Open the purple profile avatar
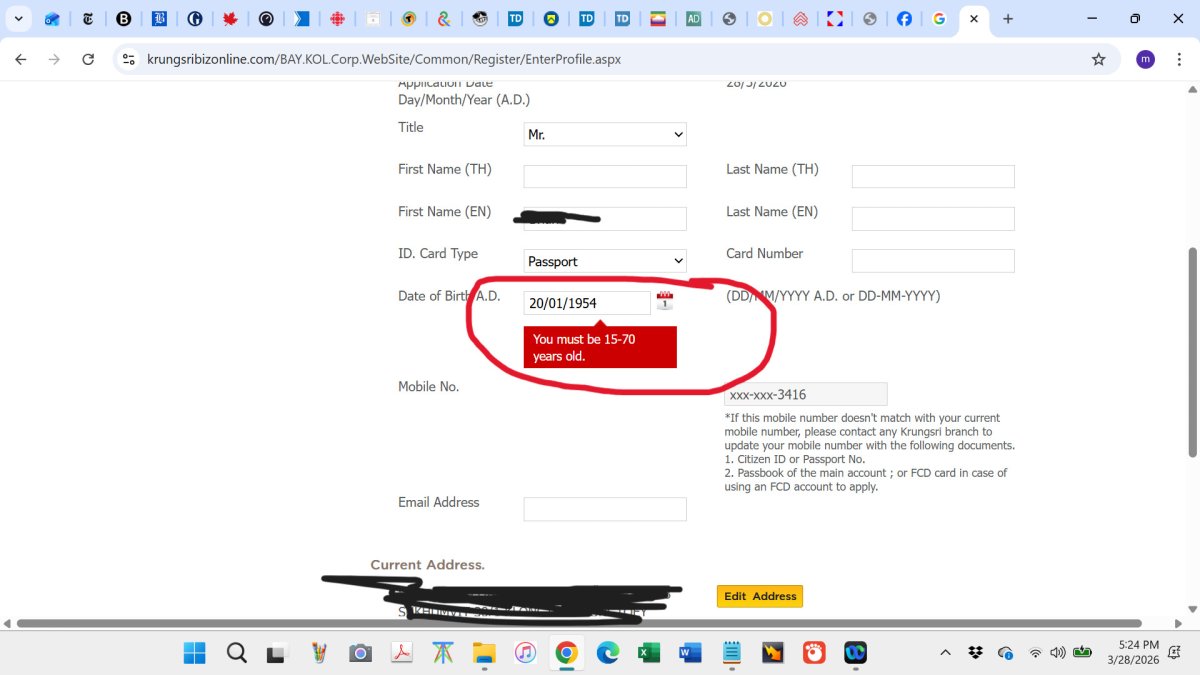Image resolution: width=1200 pixels, height=675 pixels. click(1145, 59)
